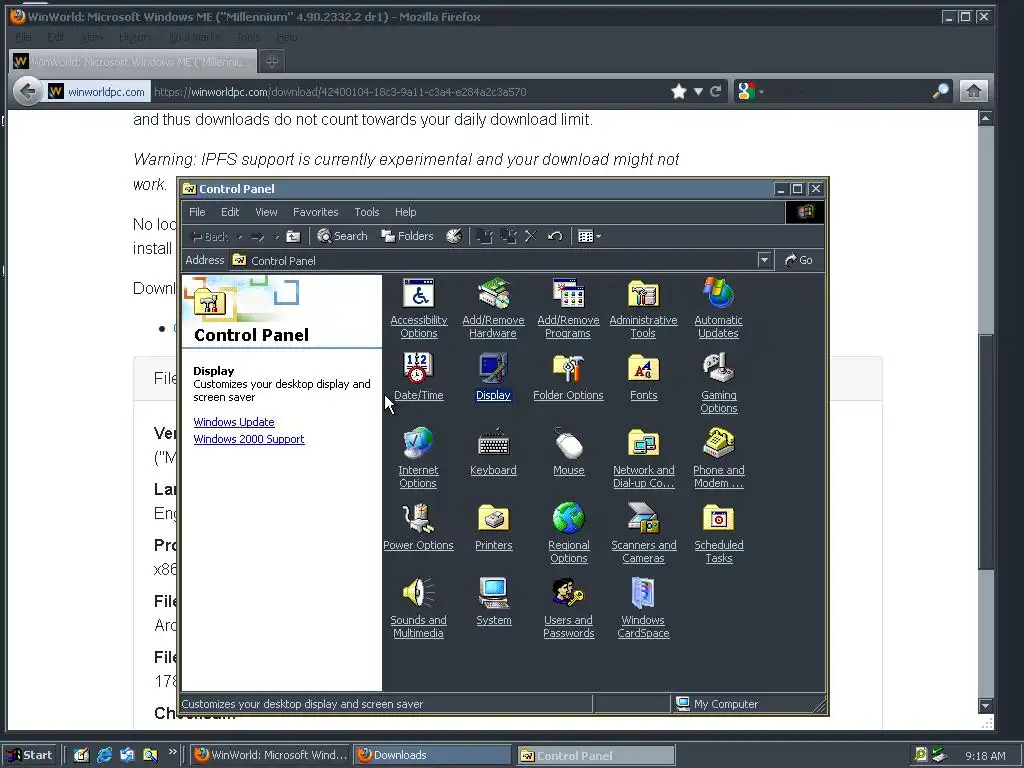Open Mouse settings

(x=569, y=451)
